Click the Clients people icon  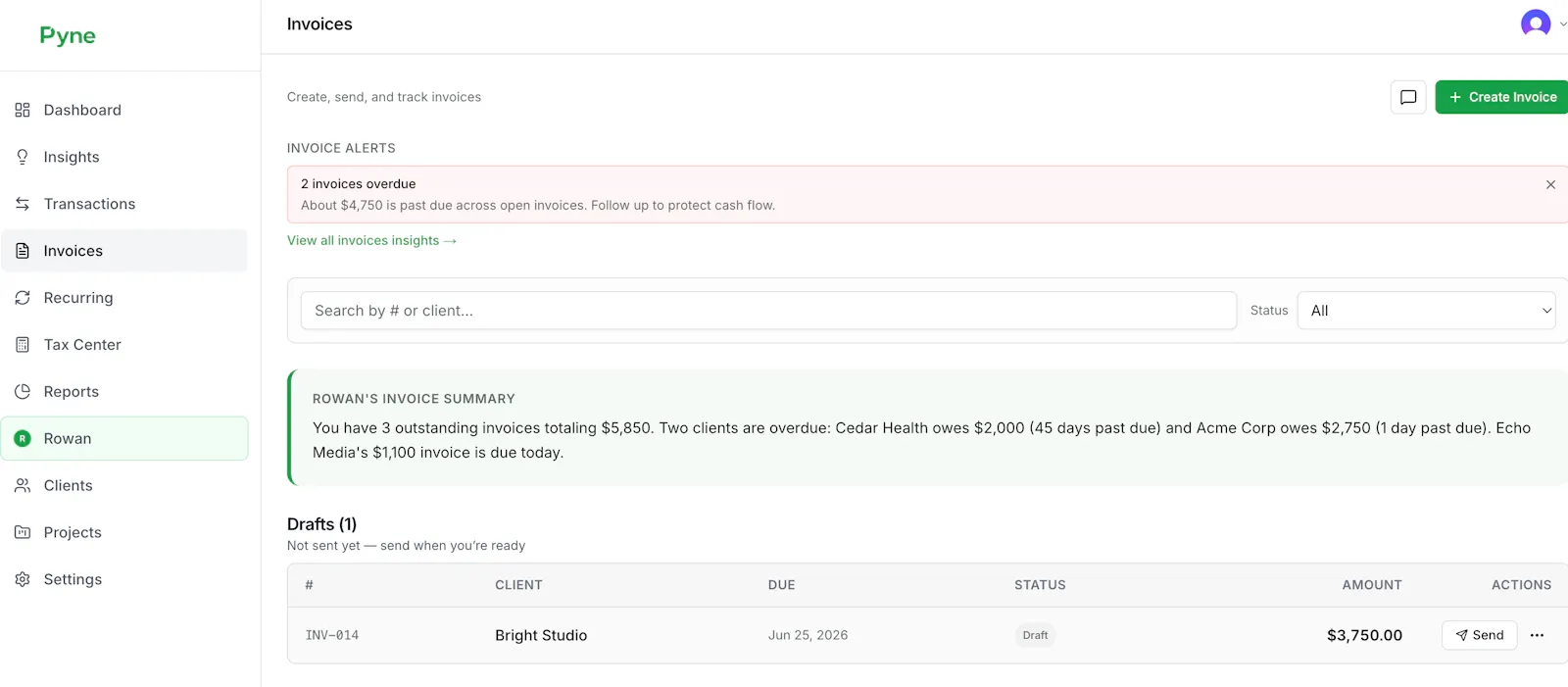23,486
